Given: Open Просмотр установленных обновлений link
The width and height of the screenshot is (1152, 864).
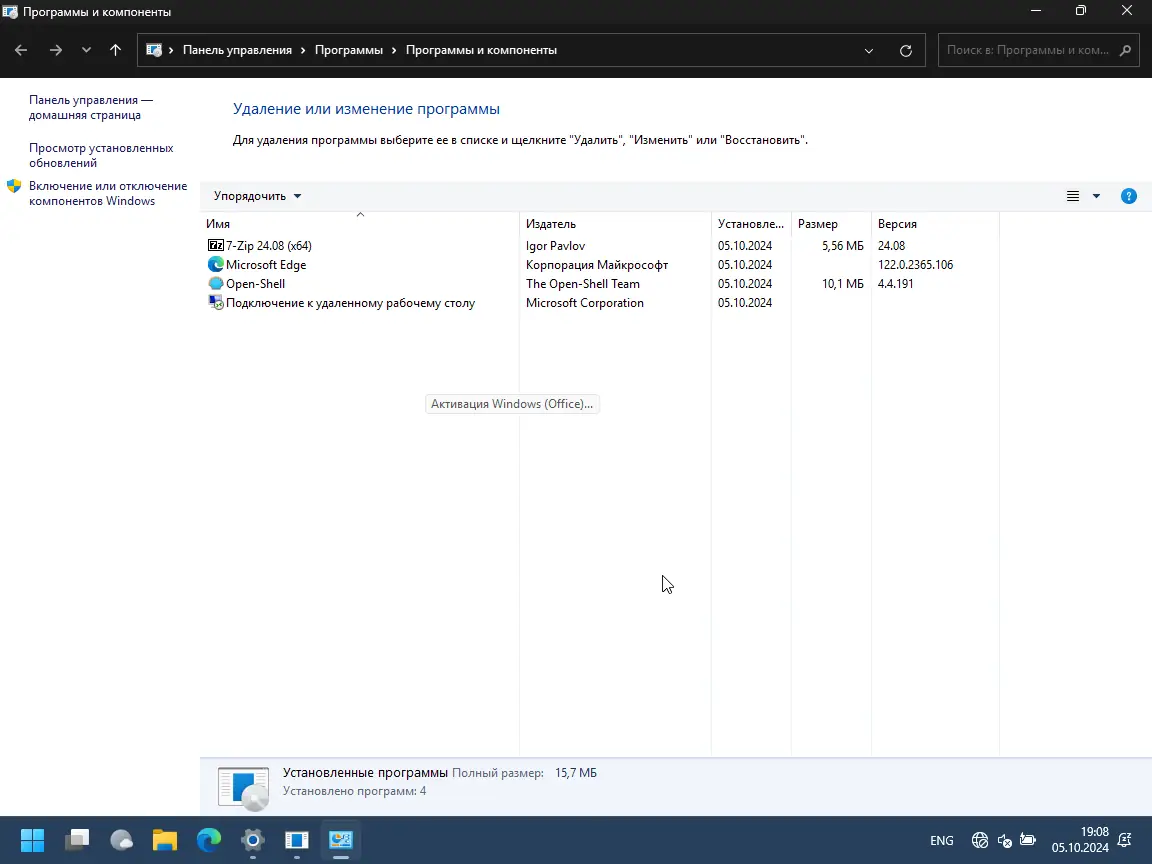Looking at the screenshot, I should 101,155.
